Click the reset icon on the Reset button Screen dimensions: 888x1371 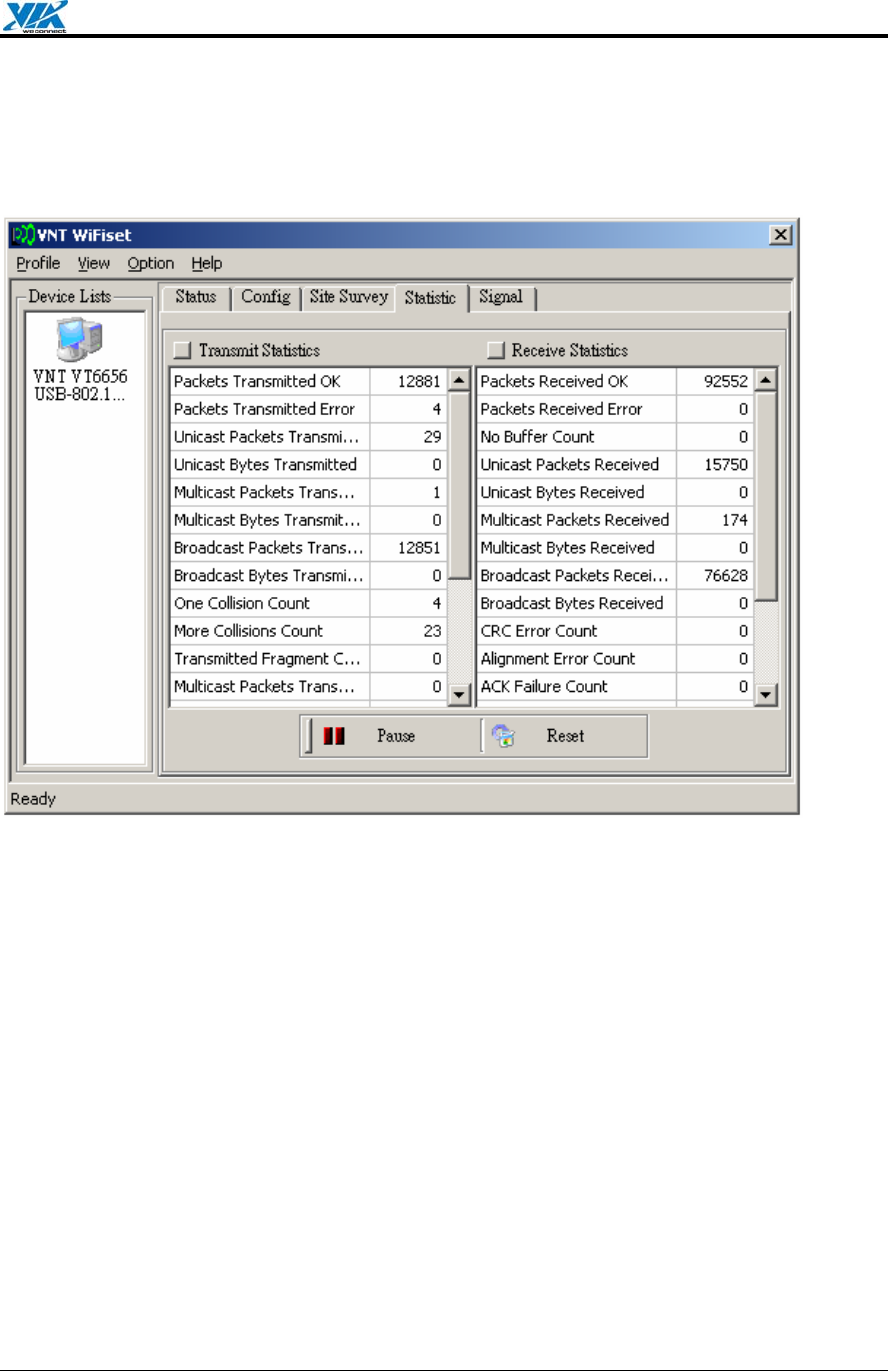click(x=504, y=736)
